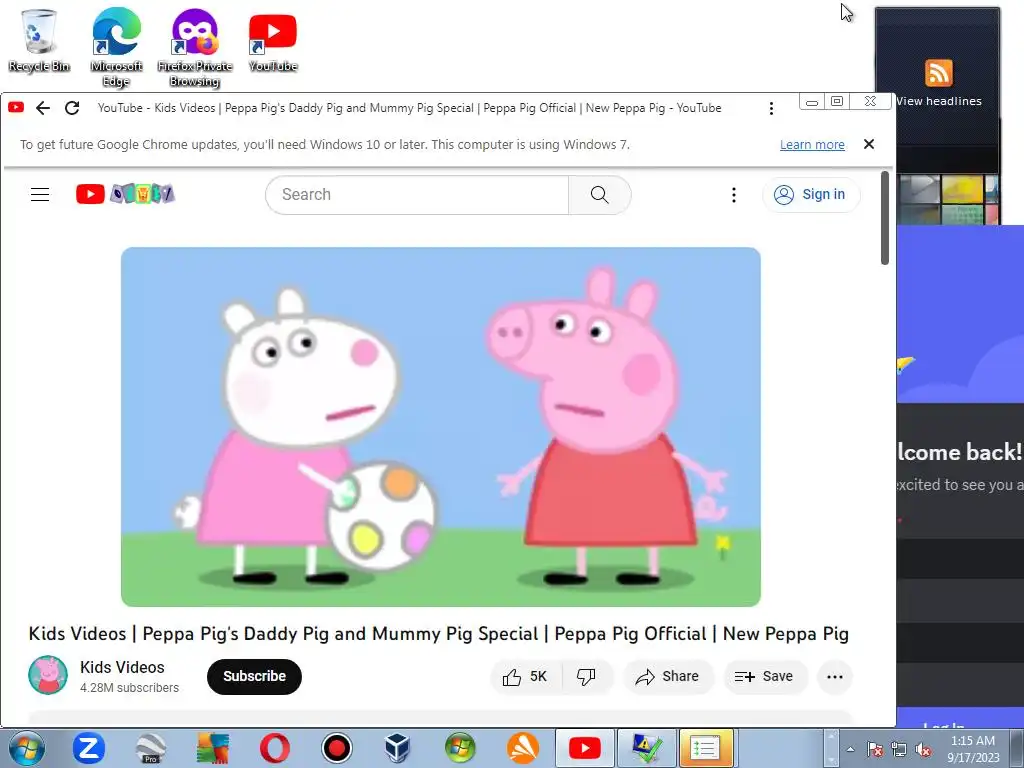Open the red record-button app in taskbar
The width and height of the screenshot is (1024, 768).
point(336,748)
